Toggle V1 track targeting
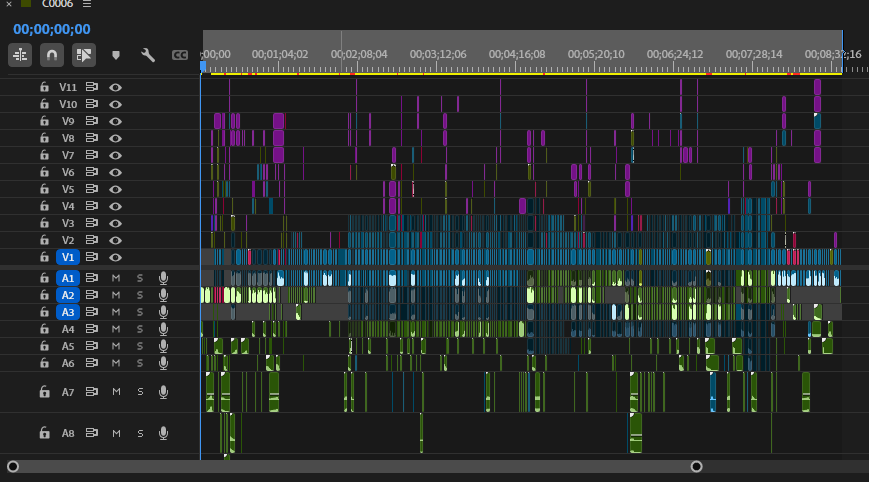 [68, 257]
